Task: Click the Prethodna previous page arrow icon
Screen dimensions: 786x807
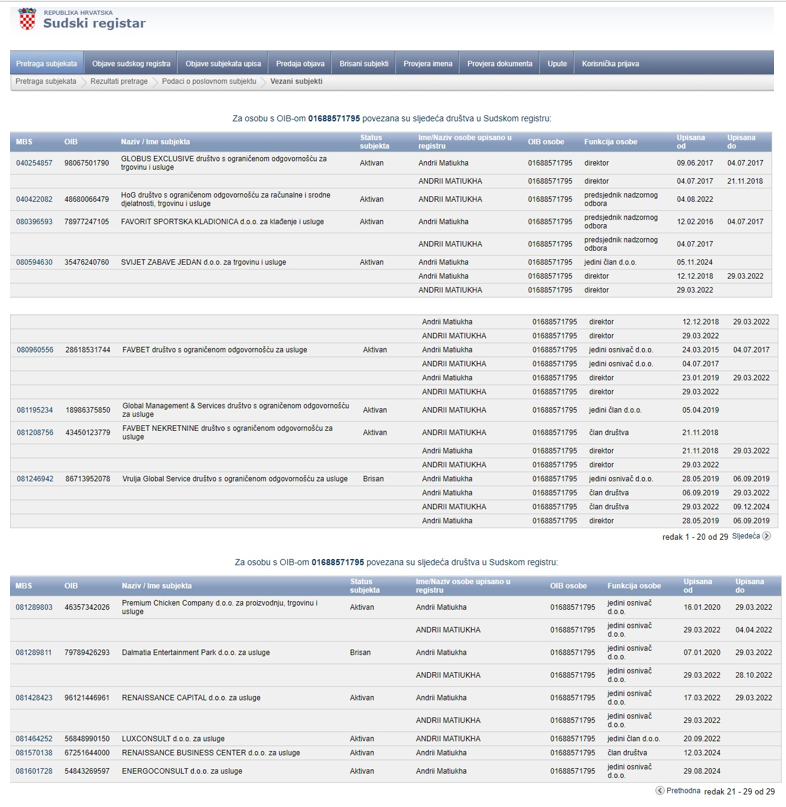Action: [x=660, y=790]
